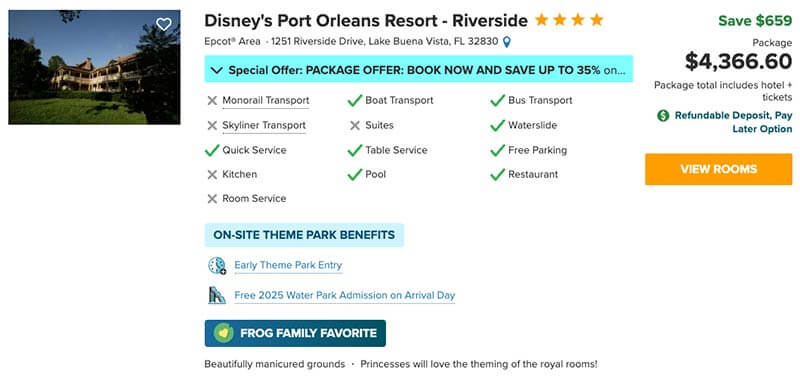Open the Early Theme Park Entry link
800x384 pixels.
pos(288,266)
